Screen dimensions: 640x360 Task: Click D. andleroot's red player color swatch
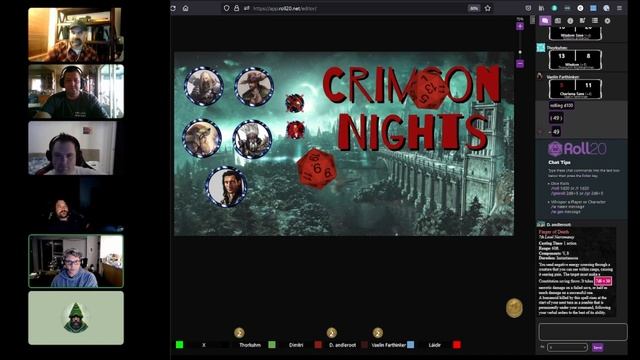(x=318, y=345)
